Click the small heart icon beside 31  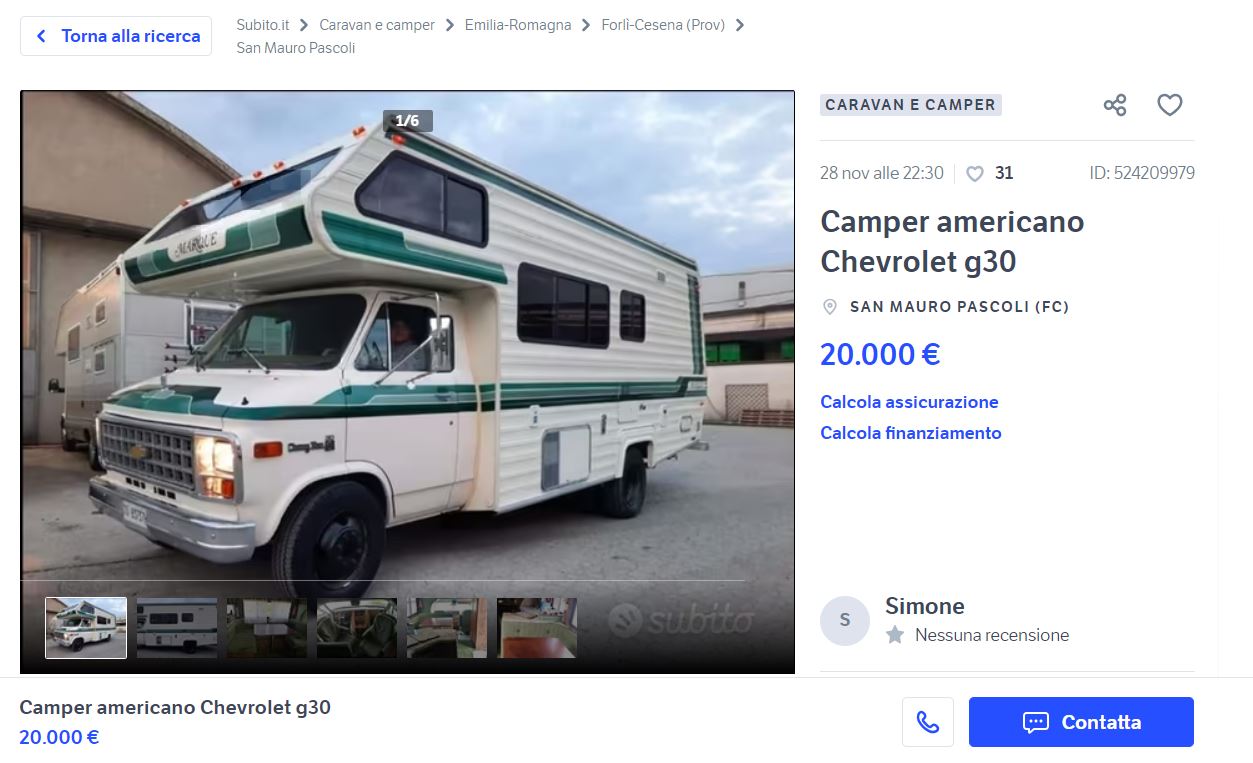pos(975,174)
